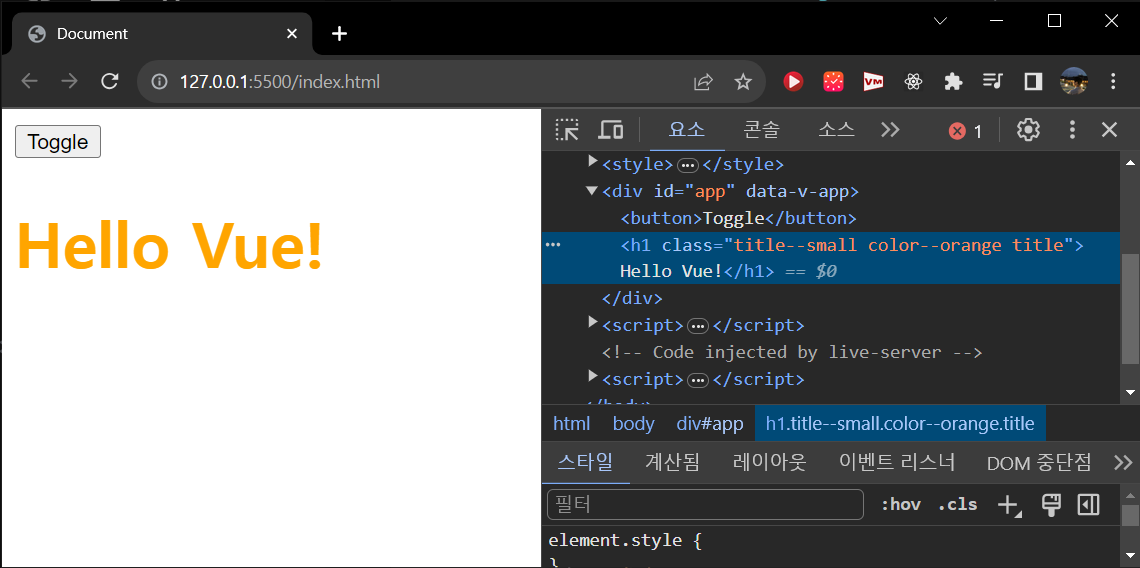1140x568 pixels.
Task: Switch to the 레이아웃 pane tab
Action: (x=769, y=463)
